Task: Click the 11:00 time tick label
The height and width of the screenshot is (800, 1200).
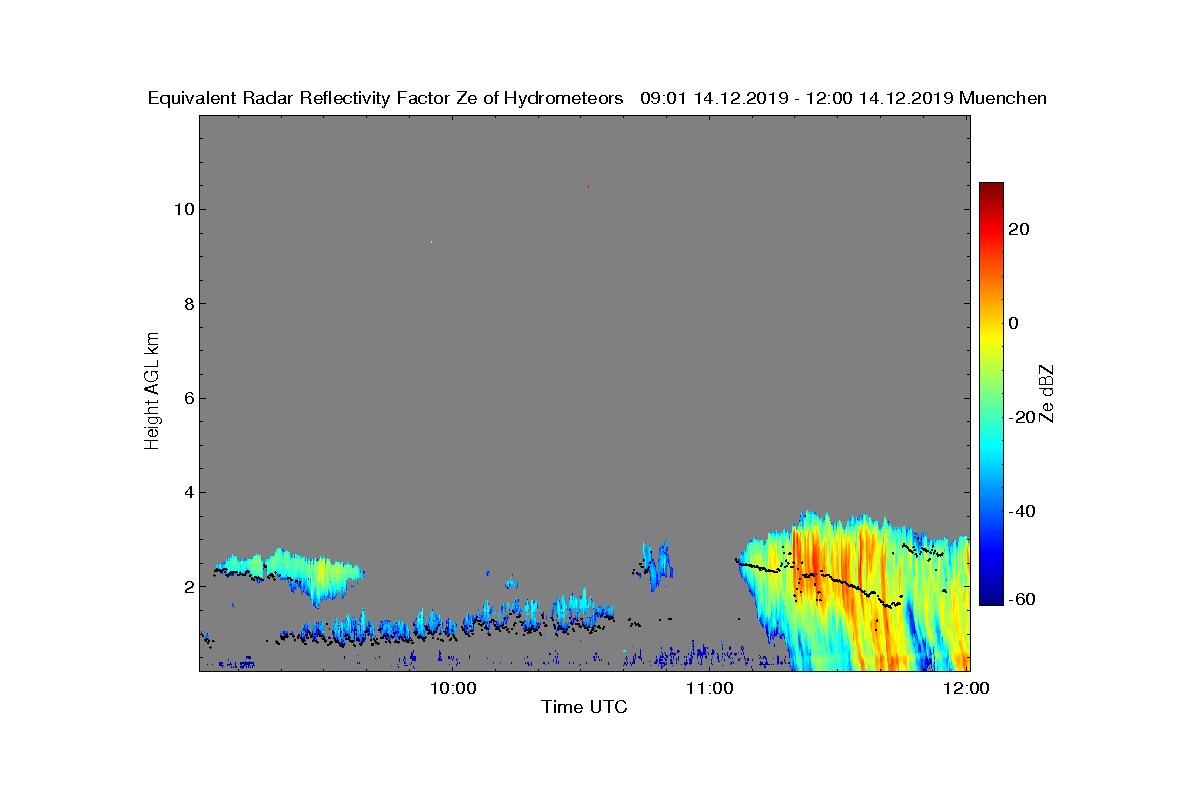Action: tap(711, 688)
